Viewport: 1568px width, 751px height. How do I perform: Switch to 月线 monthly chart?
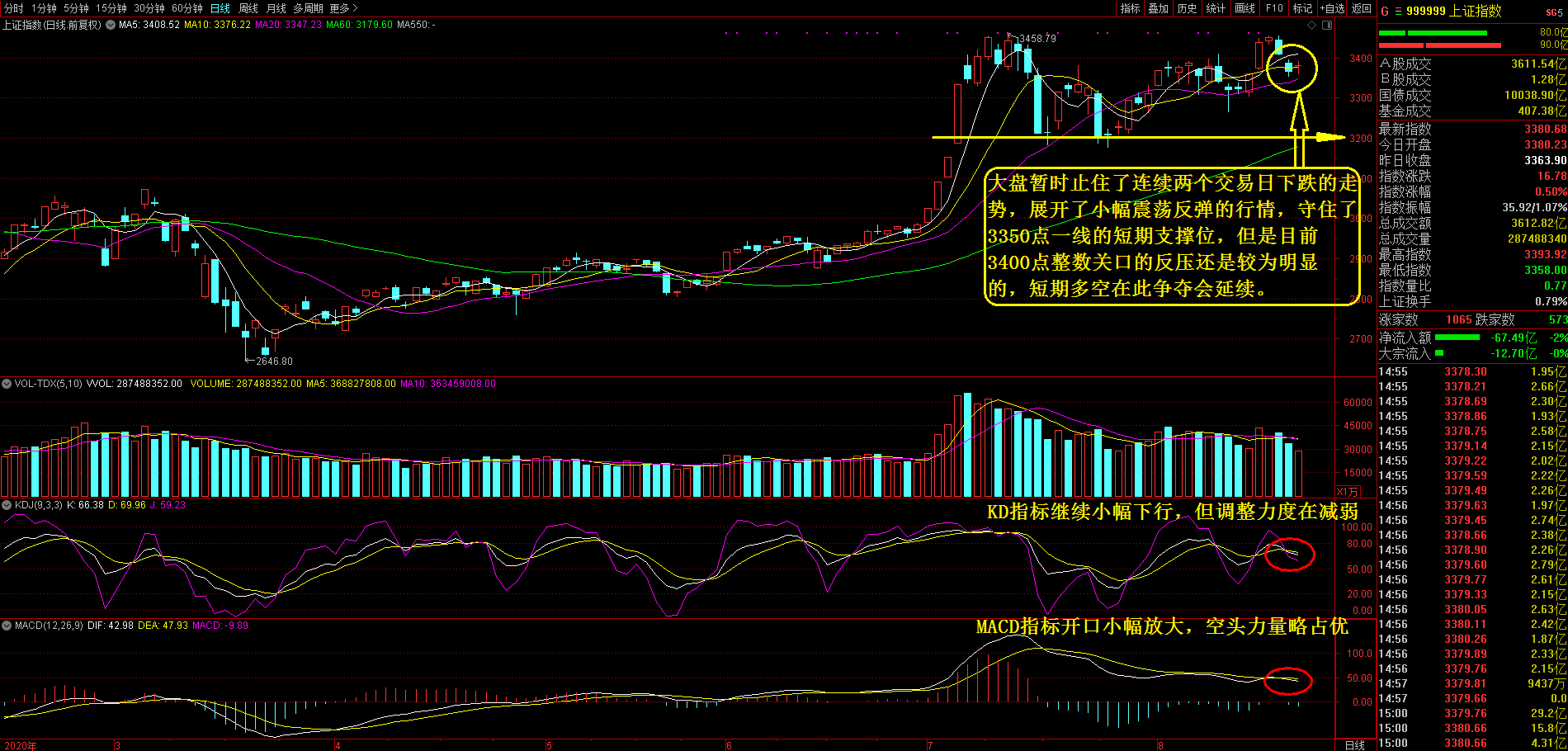pyautogui.click(x=276, y=8)
